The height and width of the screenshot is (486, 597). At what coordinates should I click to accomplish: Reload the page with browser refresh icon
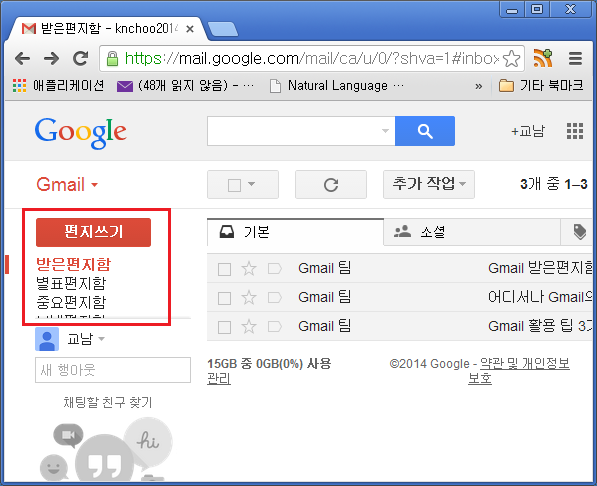tap(80, 58)
